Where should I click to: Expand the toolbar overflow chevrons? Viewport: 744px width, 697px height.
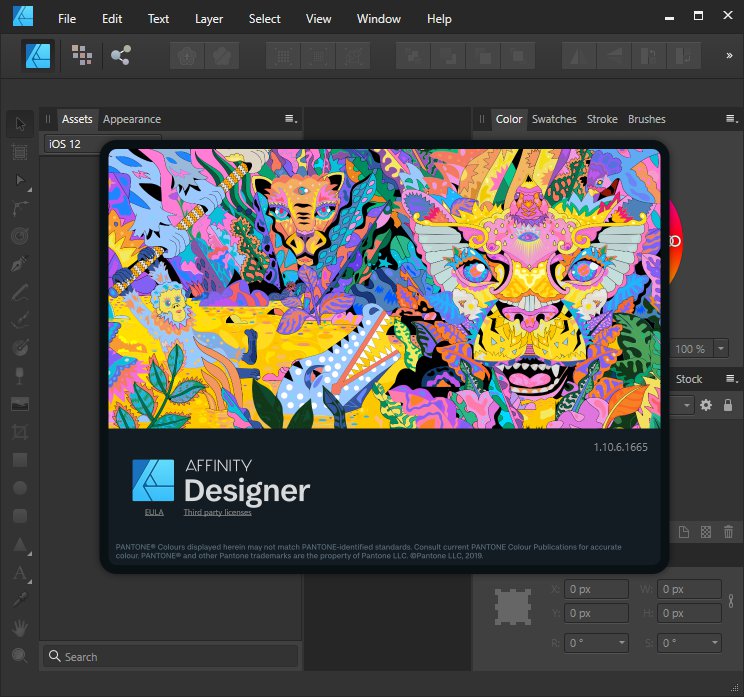point(729,56)
